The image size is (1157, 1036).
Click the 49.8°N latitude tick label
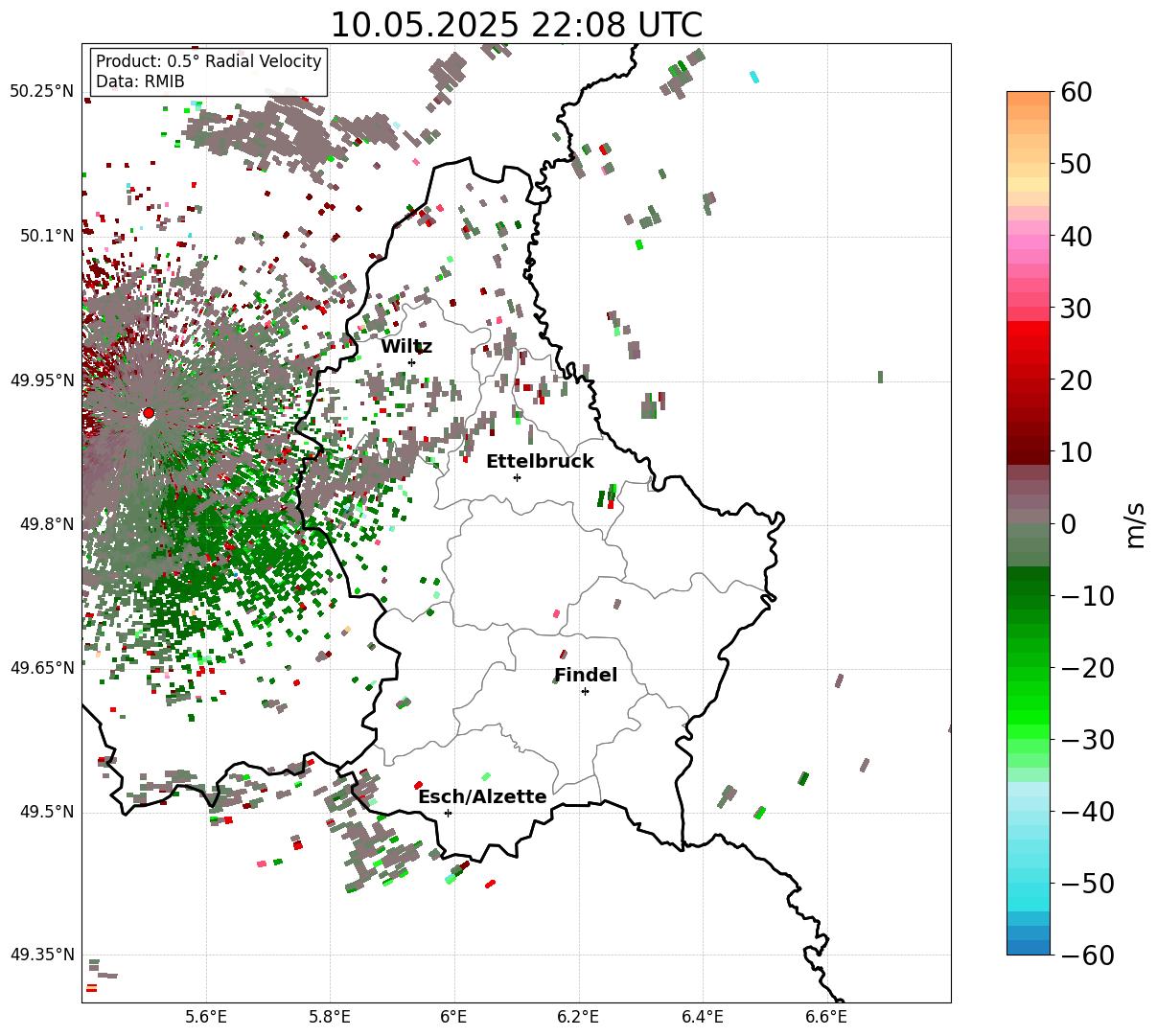click(x=46, y=524)
